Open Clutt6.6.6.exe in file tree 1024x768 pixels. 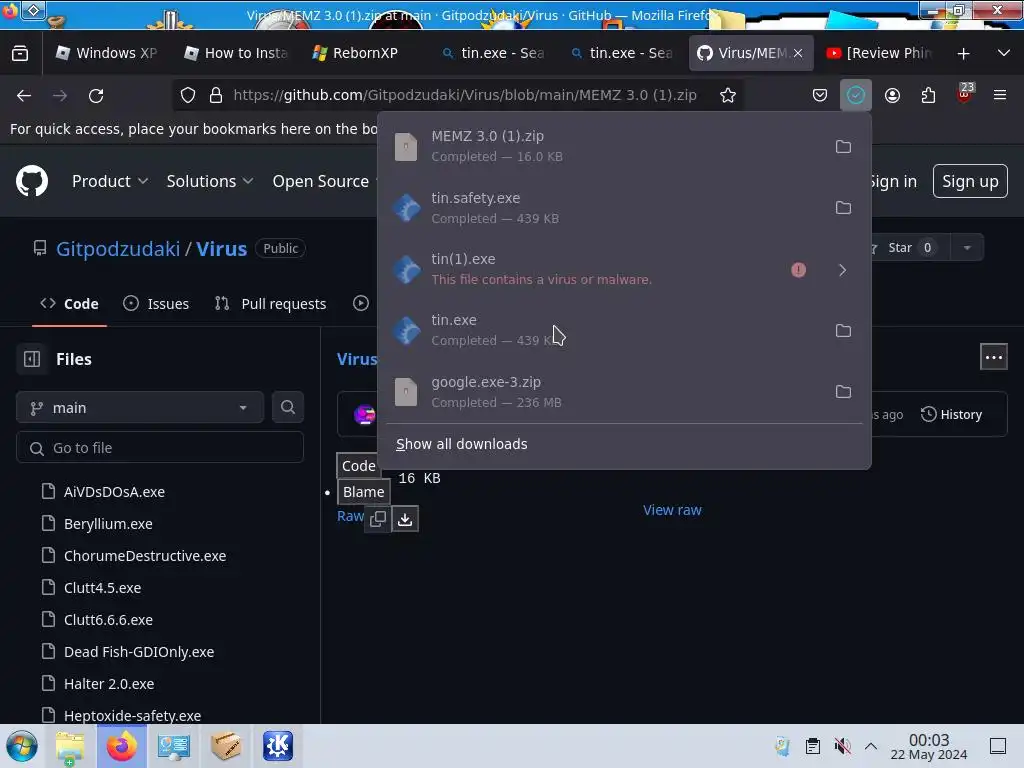[x=108, y=620]
